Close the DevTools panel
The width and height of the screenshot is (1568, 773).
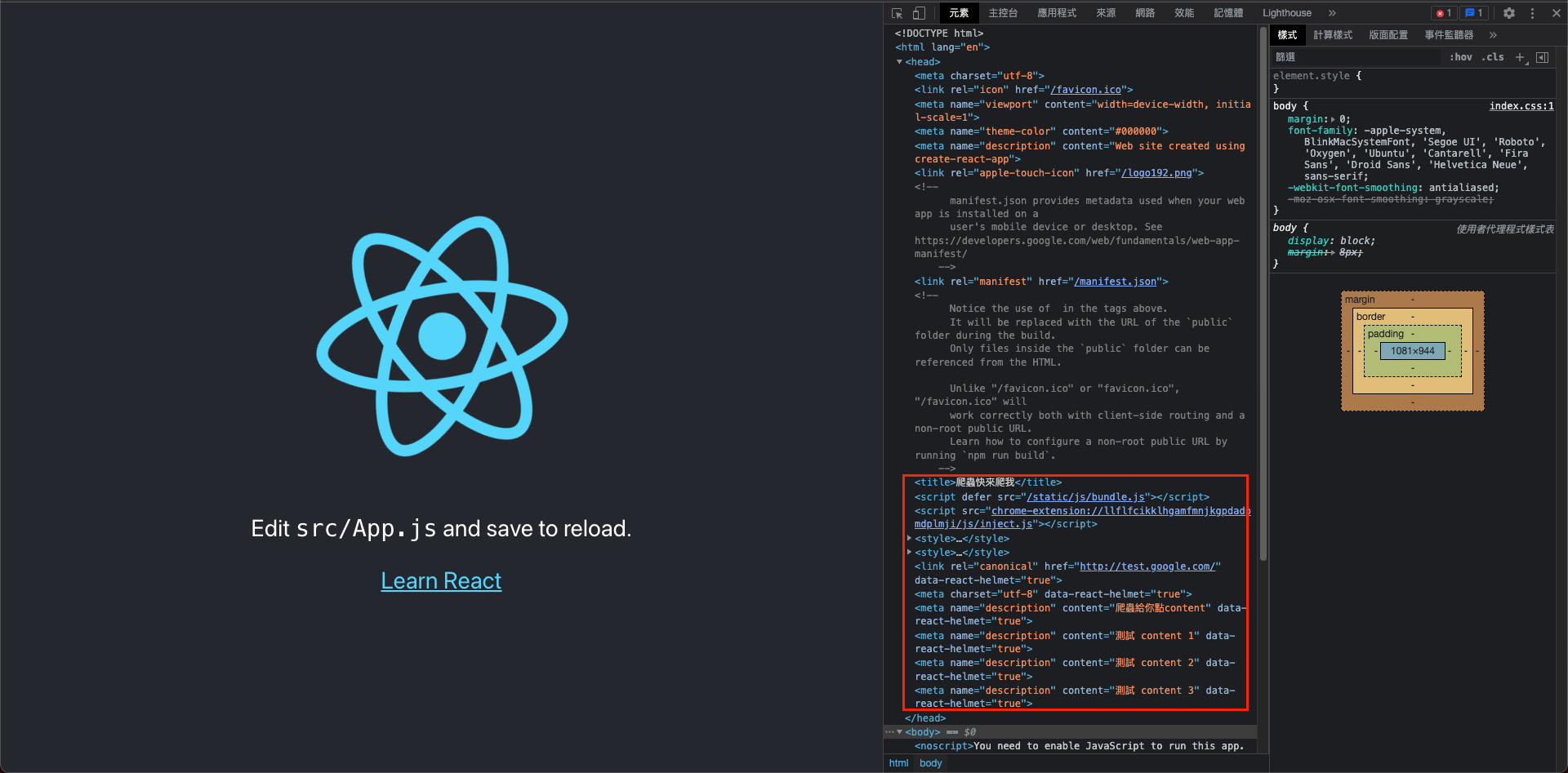1557,13
